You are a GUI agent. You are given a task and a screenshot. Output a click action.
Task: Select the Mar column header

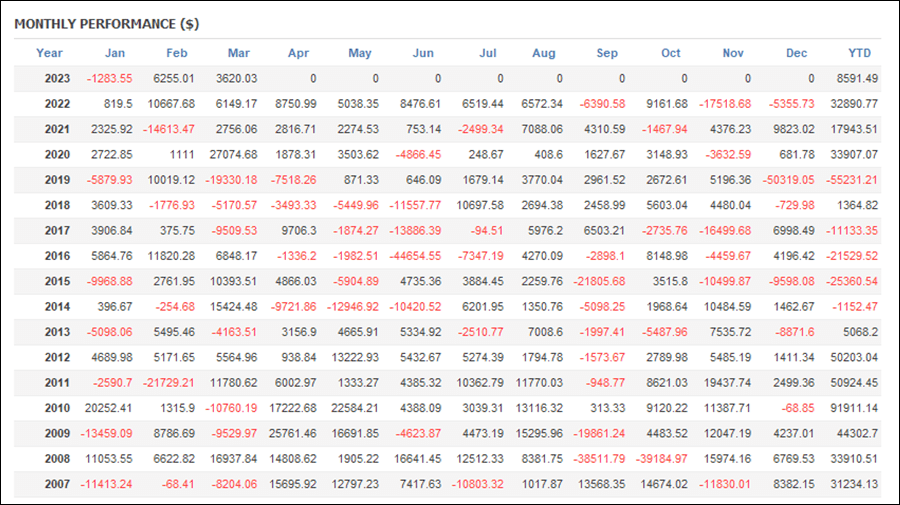(239, 53)
